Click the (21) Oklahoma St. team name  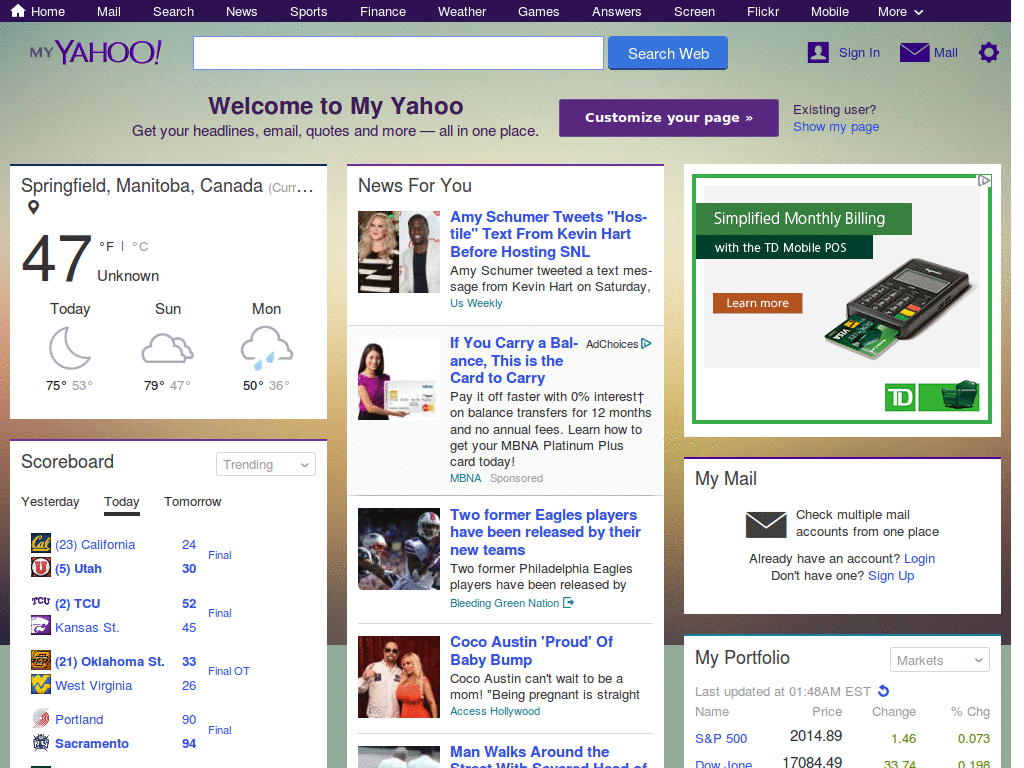point(110,662)
